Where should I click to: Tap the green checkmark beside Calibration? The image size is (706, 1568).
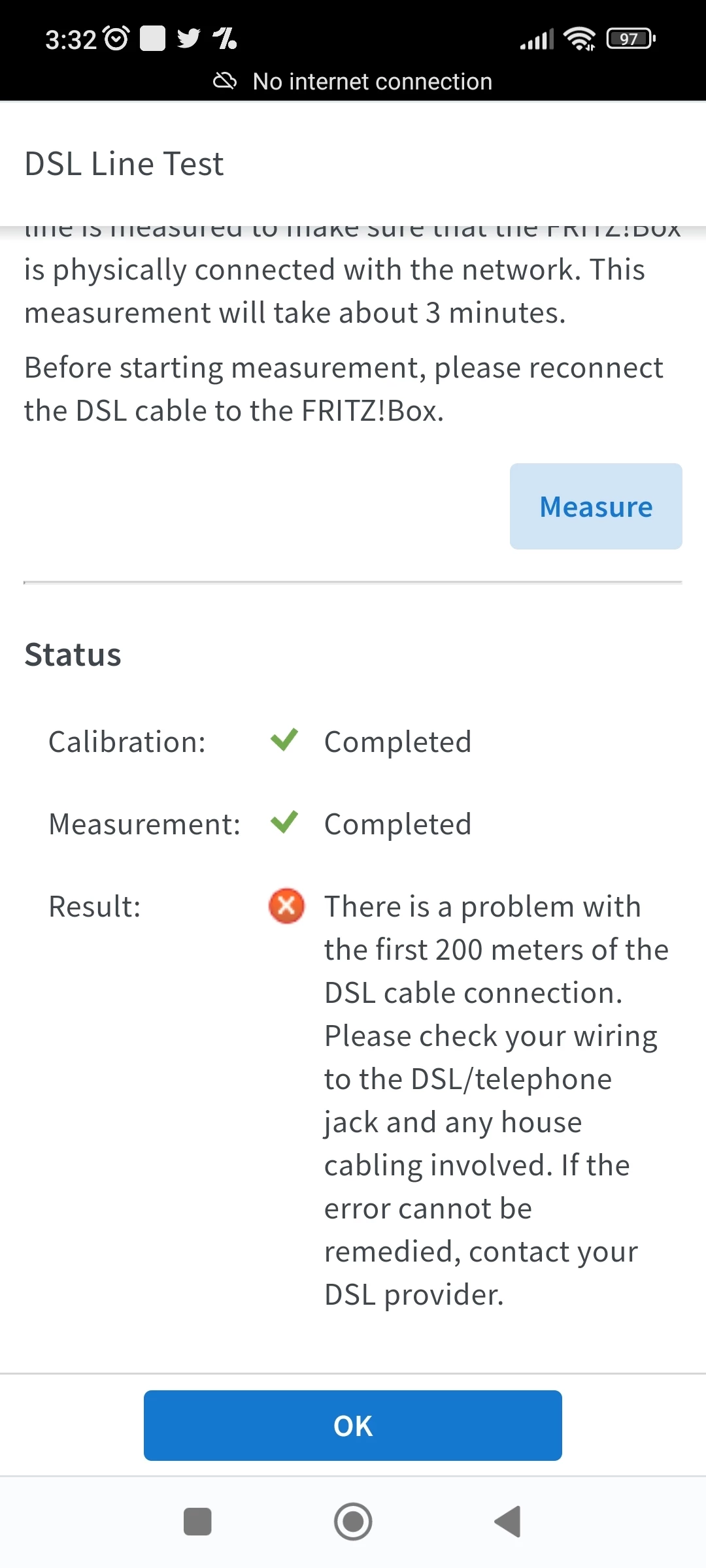pyautogui.click(x=284, y=740)
